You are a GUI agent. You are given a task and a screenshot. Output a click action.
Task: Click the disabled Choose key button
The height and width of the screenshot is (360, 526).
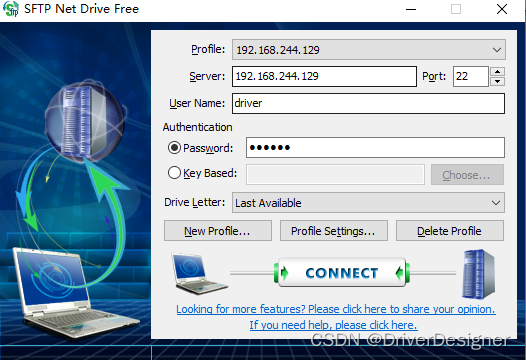(467, 175)
